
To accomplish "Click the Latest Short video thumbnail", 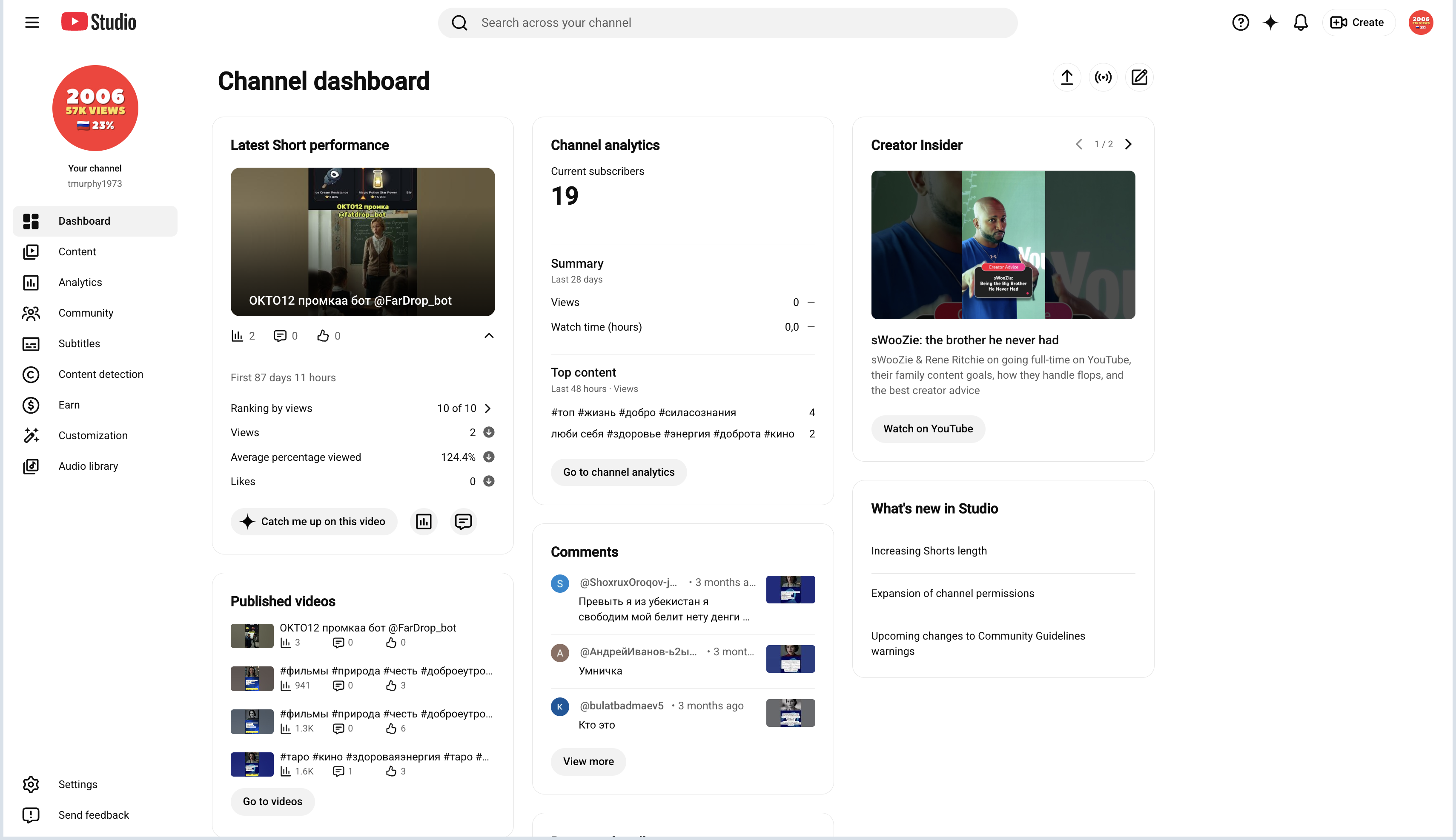I will click(x=362, y=242).
